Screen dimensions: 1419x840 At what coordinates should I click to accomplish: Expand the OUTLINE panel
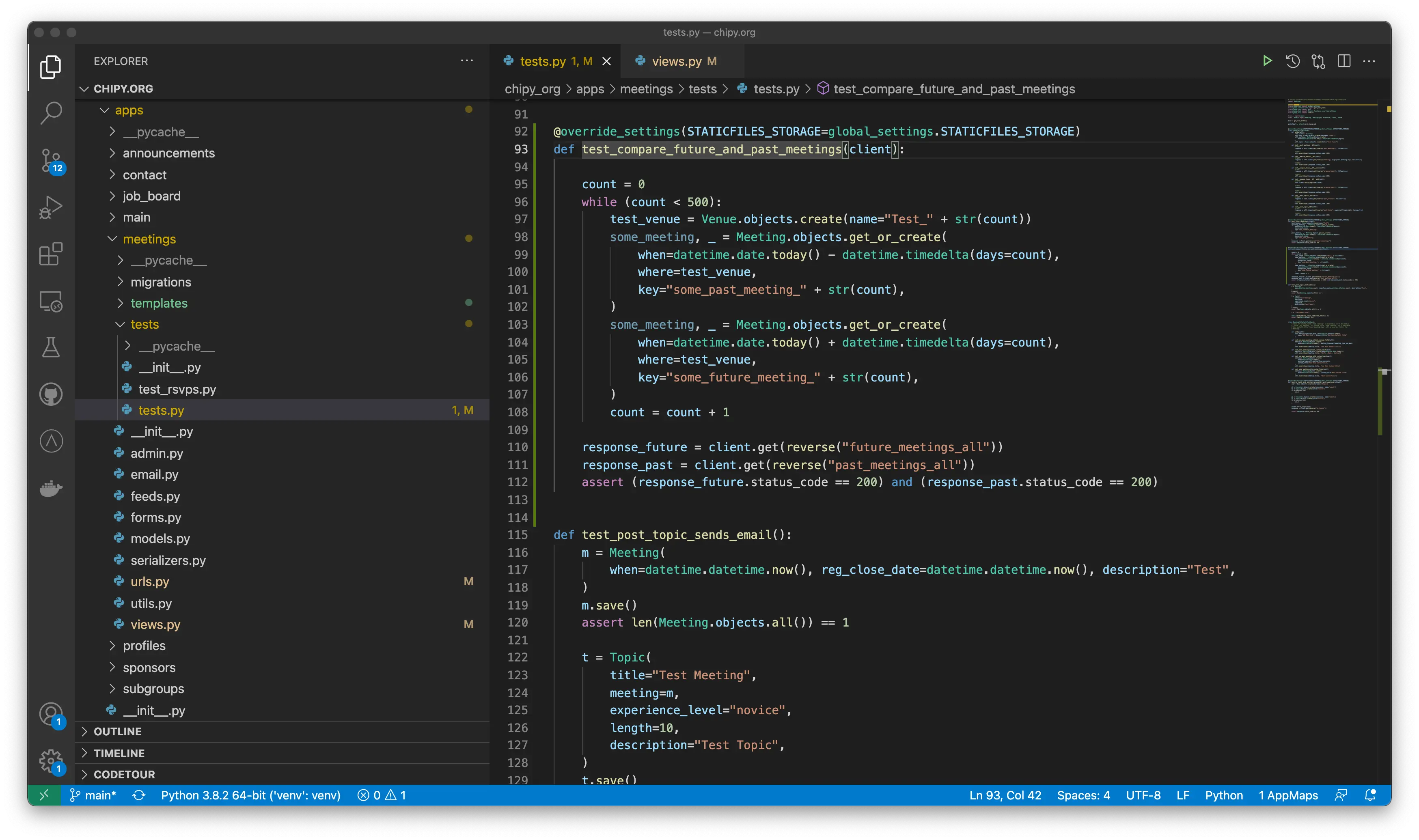click(x=282, y=731)
